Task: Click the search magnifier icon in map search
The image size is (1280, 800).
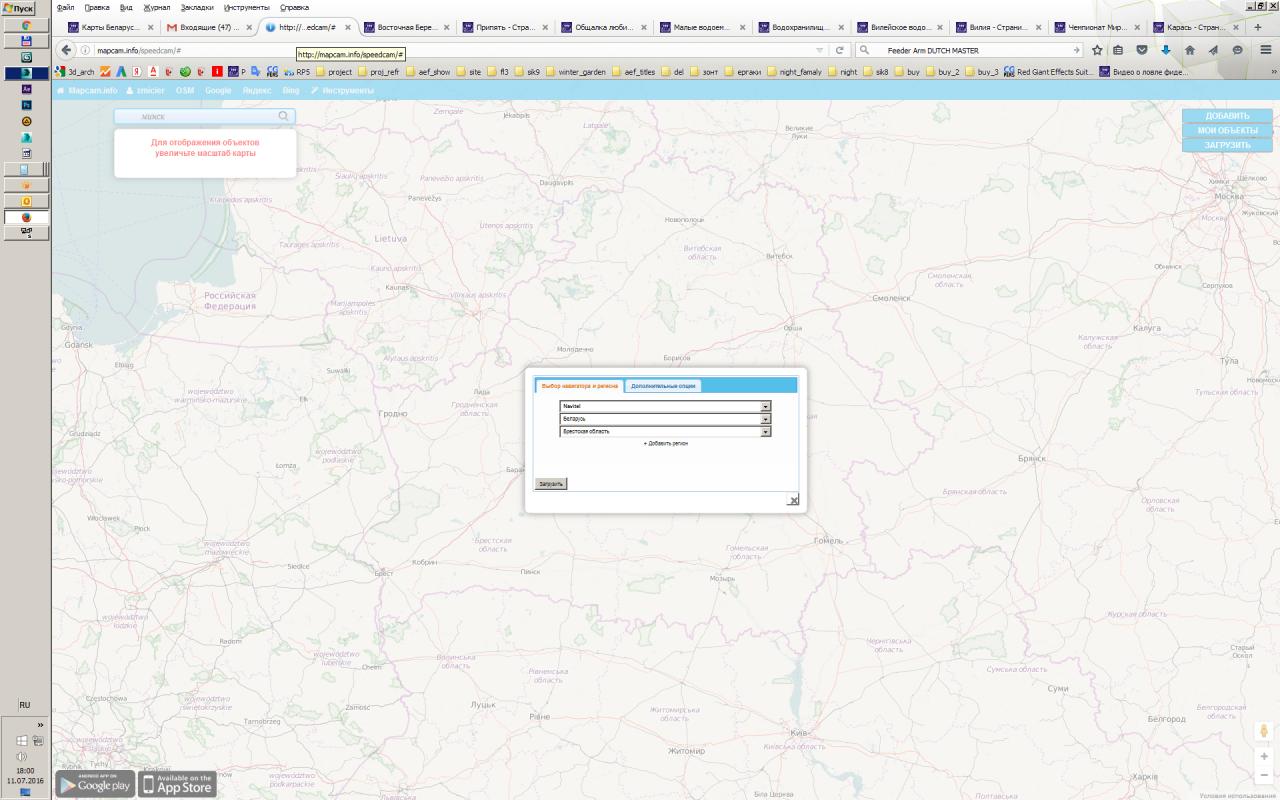Action: tap(284, 117)
